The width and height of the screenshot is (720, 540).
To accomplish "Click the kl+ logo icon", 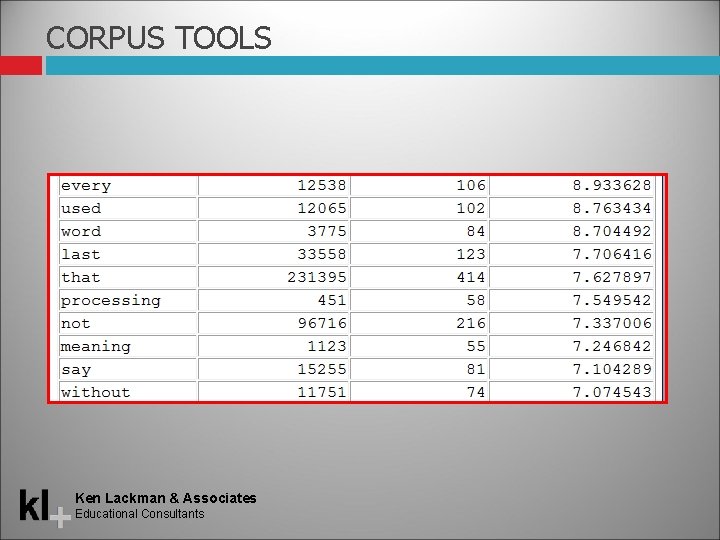I will click(45, 508).
